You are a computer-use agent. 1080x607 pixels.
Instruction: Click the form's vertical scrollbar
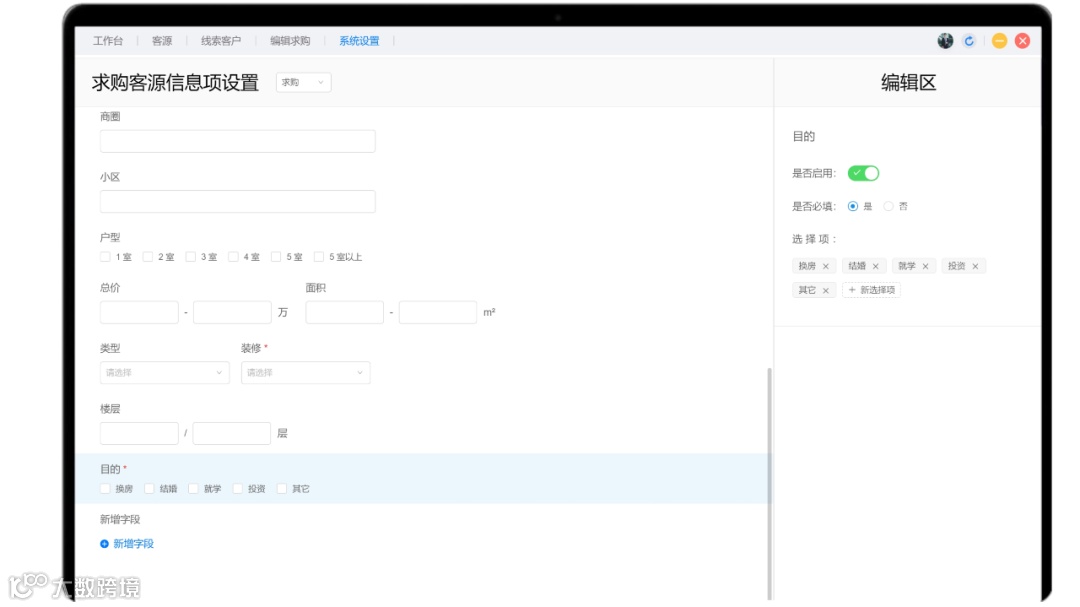(x=769, y=484)
